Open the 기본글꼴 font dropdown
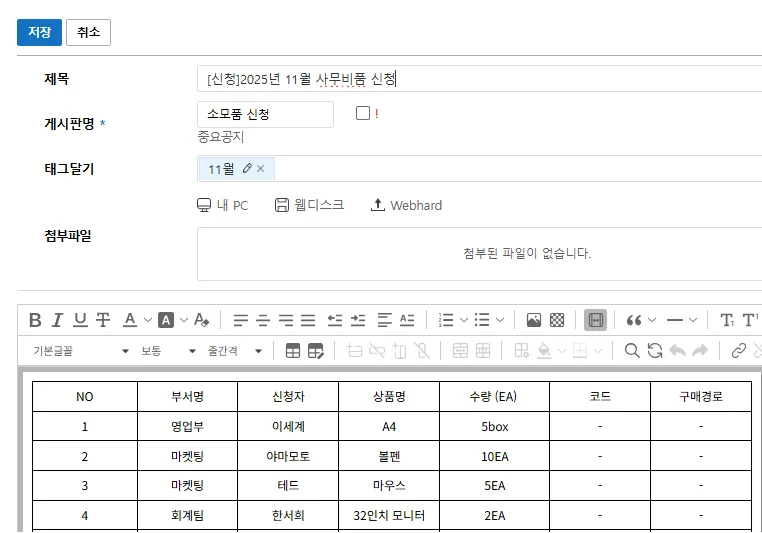The image size is (762, 533). [81, 351]
